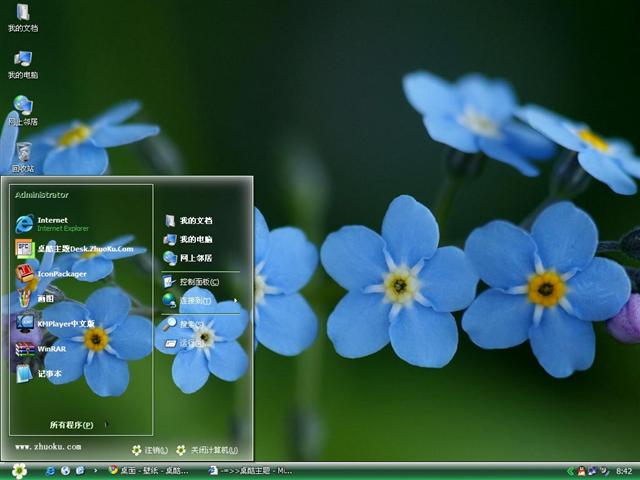Open the 我的文档 desktop icon
The height and width of the screenshot is (480, 640).
(x=23, y=18)
